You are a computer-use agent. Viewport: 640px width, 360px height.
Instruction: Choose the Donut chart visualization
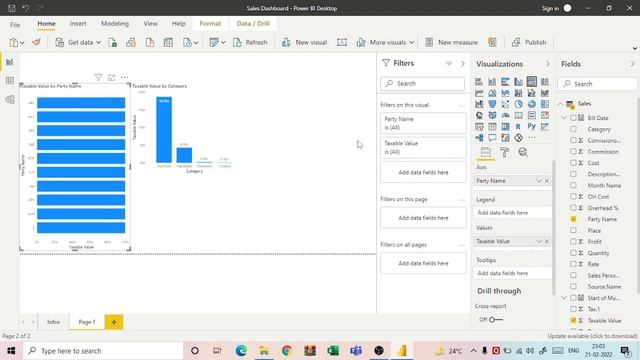[x=531, y=104]
